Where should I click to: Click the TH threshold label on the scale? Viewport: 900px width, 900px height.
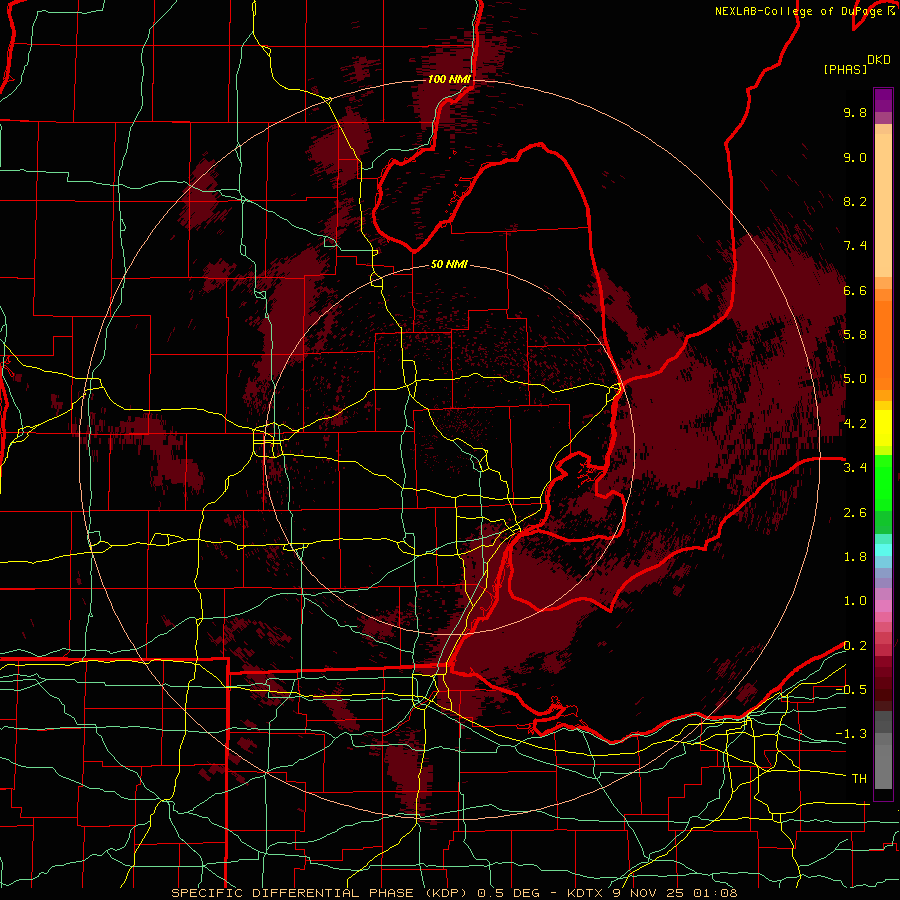click(x=859, y=779)
